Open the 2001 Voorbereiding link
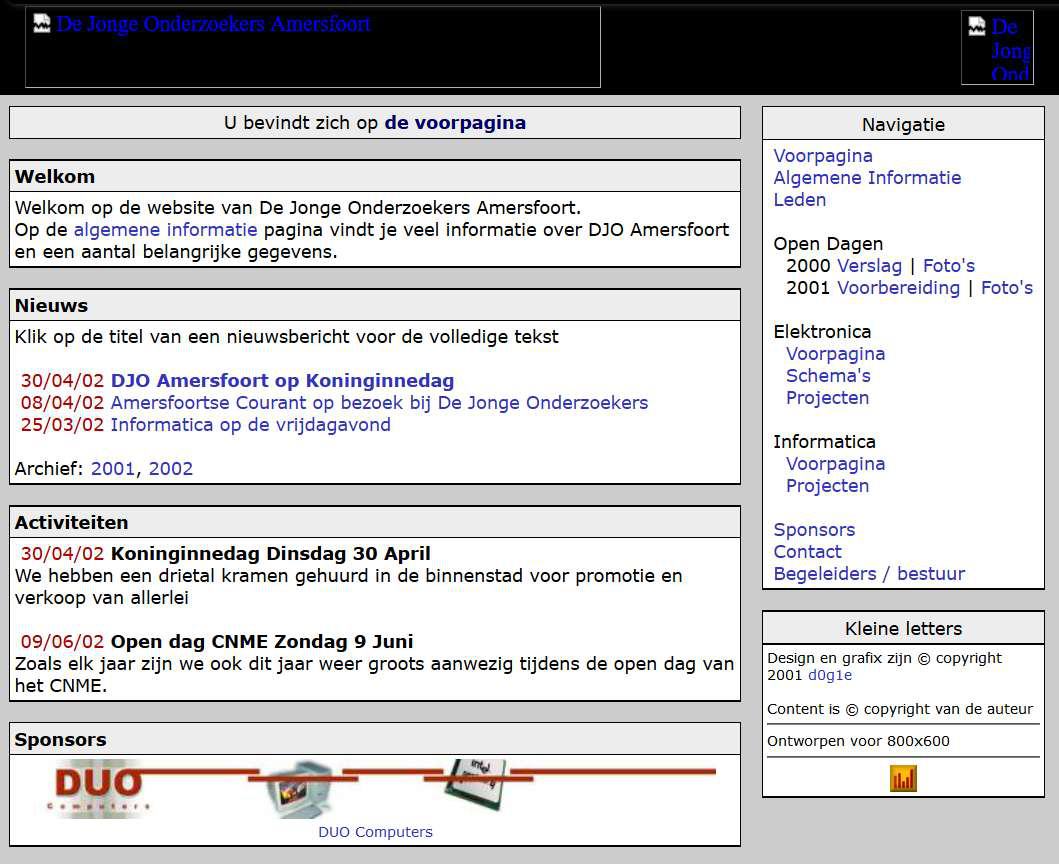Screen dimensions: 1059x864 tap(898, 288)
